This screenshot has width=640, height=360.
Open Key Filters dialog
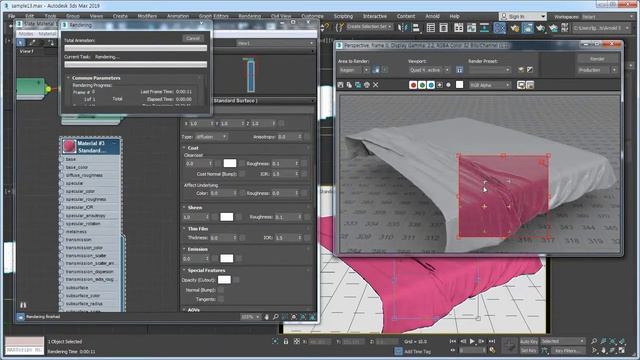[568, 351]
